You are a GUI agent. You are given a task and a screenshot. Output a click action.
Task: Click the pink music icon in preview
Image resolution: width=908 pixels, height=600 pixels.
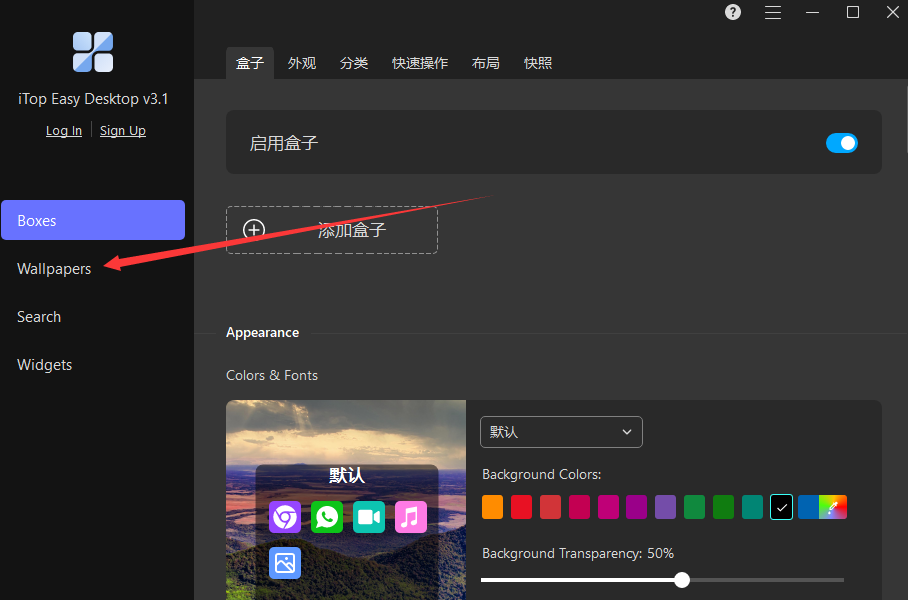click(x=411, y=517)
